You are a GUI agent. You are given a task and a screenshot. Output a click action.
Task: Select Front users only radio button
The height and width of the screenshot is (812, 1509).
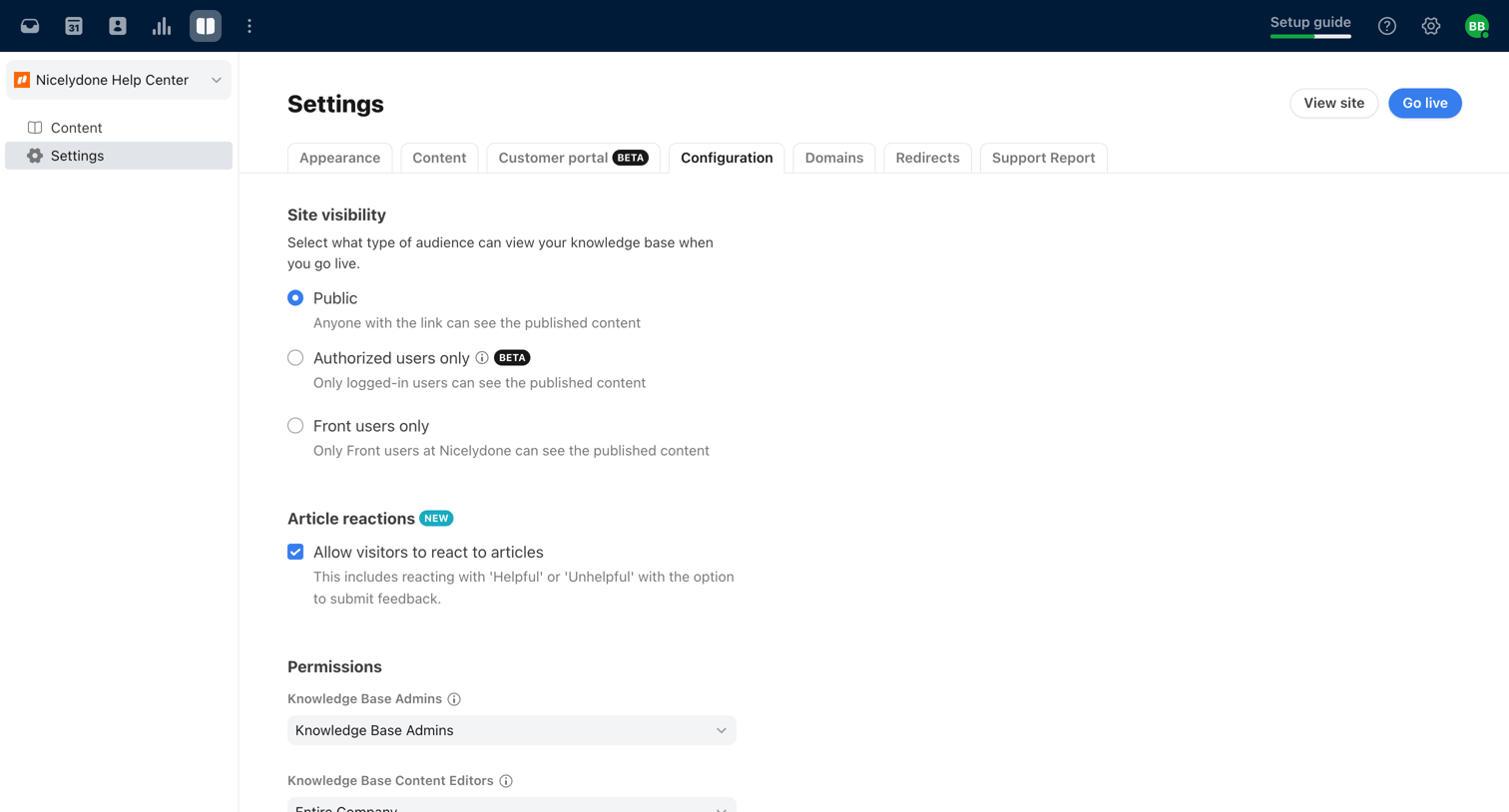pyautogui.click(x=295, y=426)
